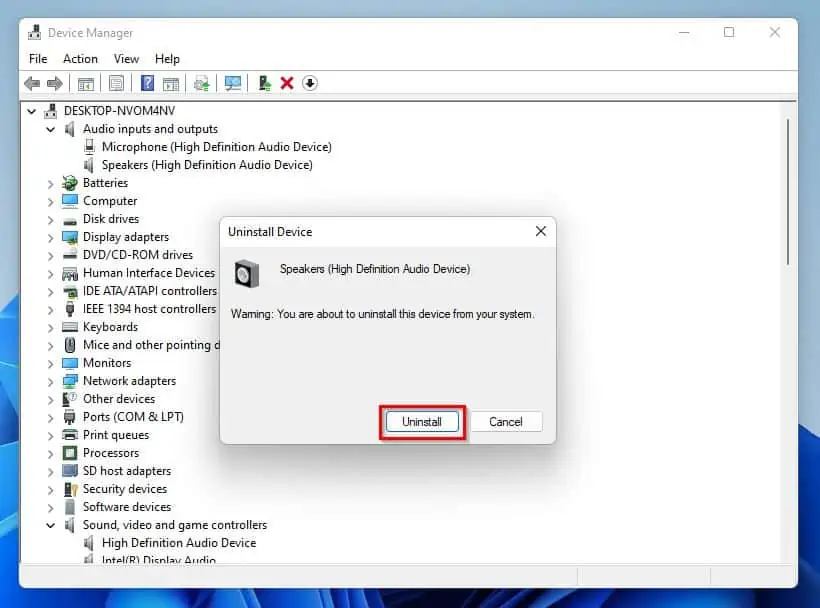Screen dimensions: 820x608
Task: Expand the Software devices category
Action: 50,508
